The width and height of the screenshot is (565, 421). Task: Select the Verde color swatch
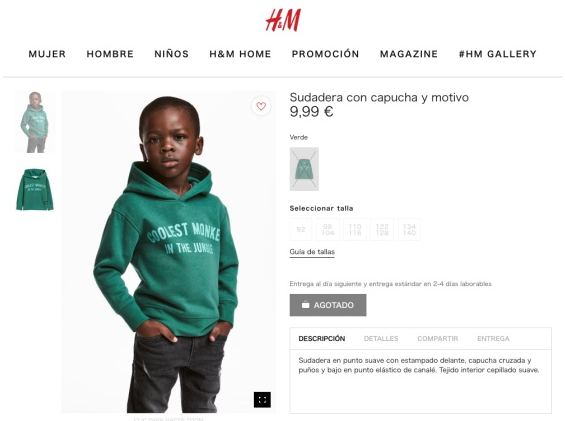click(x=304, y=169)
